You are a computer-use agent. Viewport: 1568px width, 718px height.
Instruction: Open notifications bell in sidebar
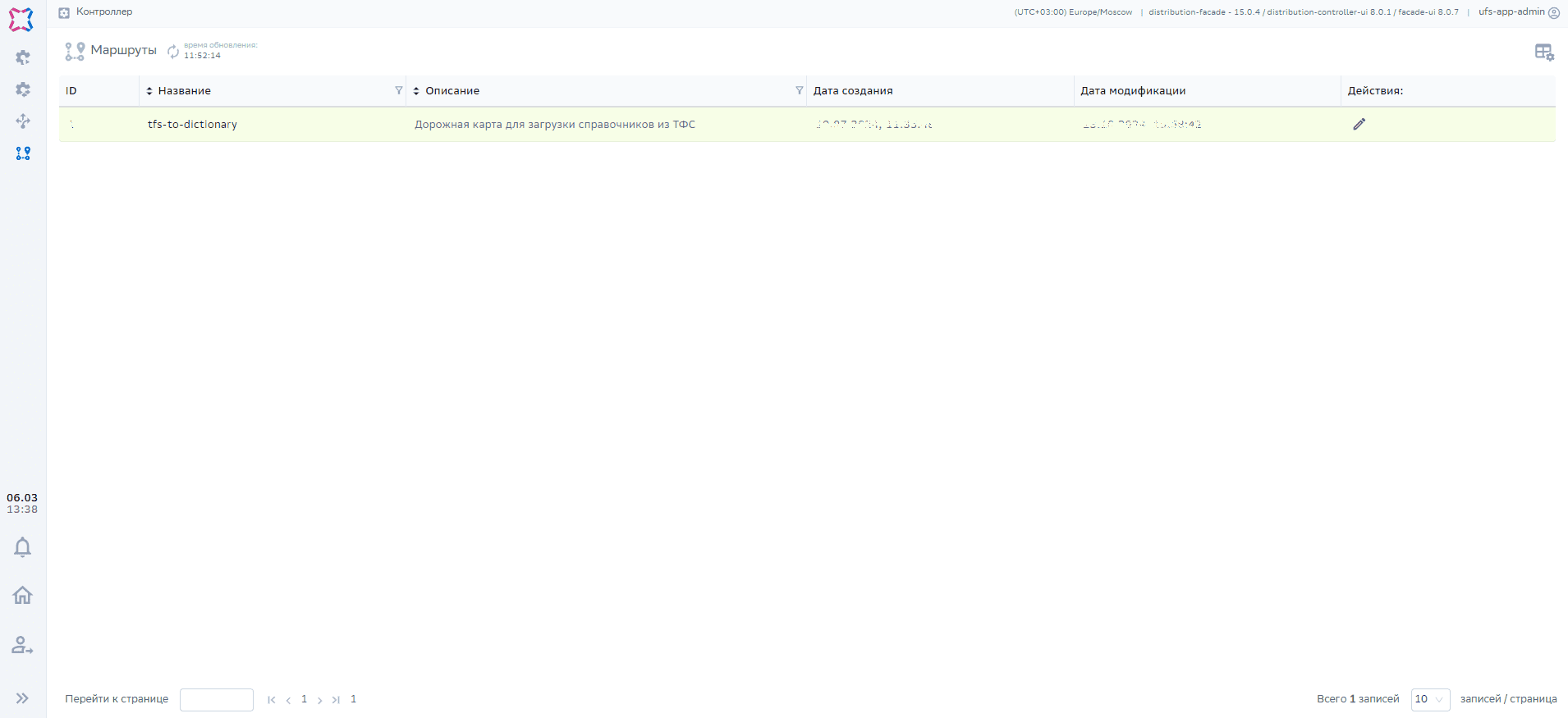[22, 547]
